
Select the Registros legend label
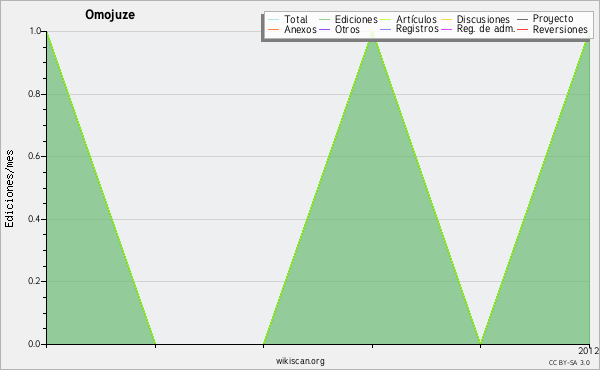click(417, 29)
